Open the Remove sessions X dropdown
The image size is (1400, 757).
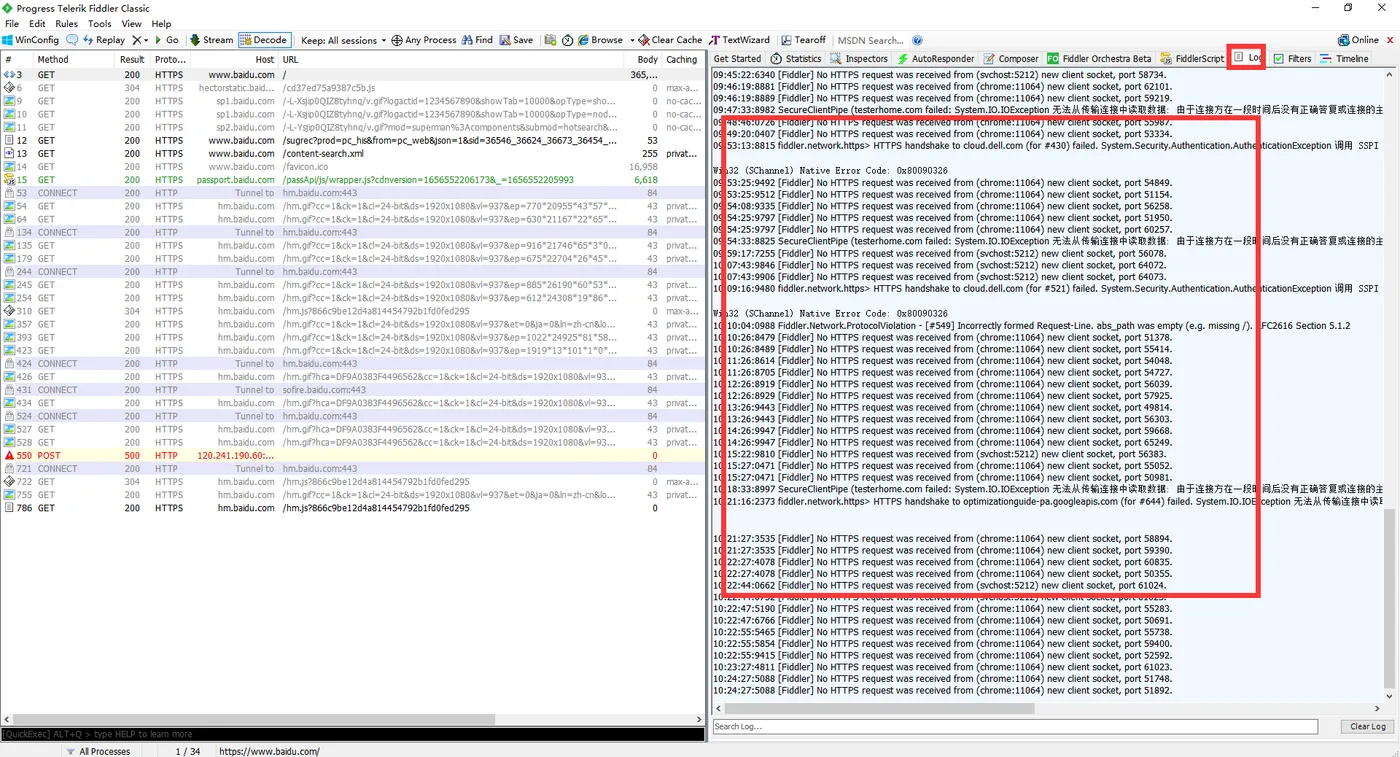(x=140, y=40)
